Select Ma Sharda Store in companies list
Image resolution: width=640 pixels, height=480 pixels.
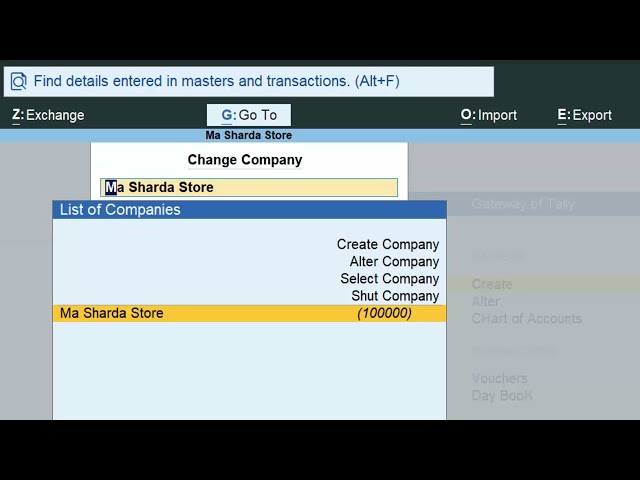pos(249,313)
